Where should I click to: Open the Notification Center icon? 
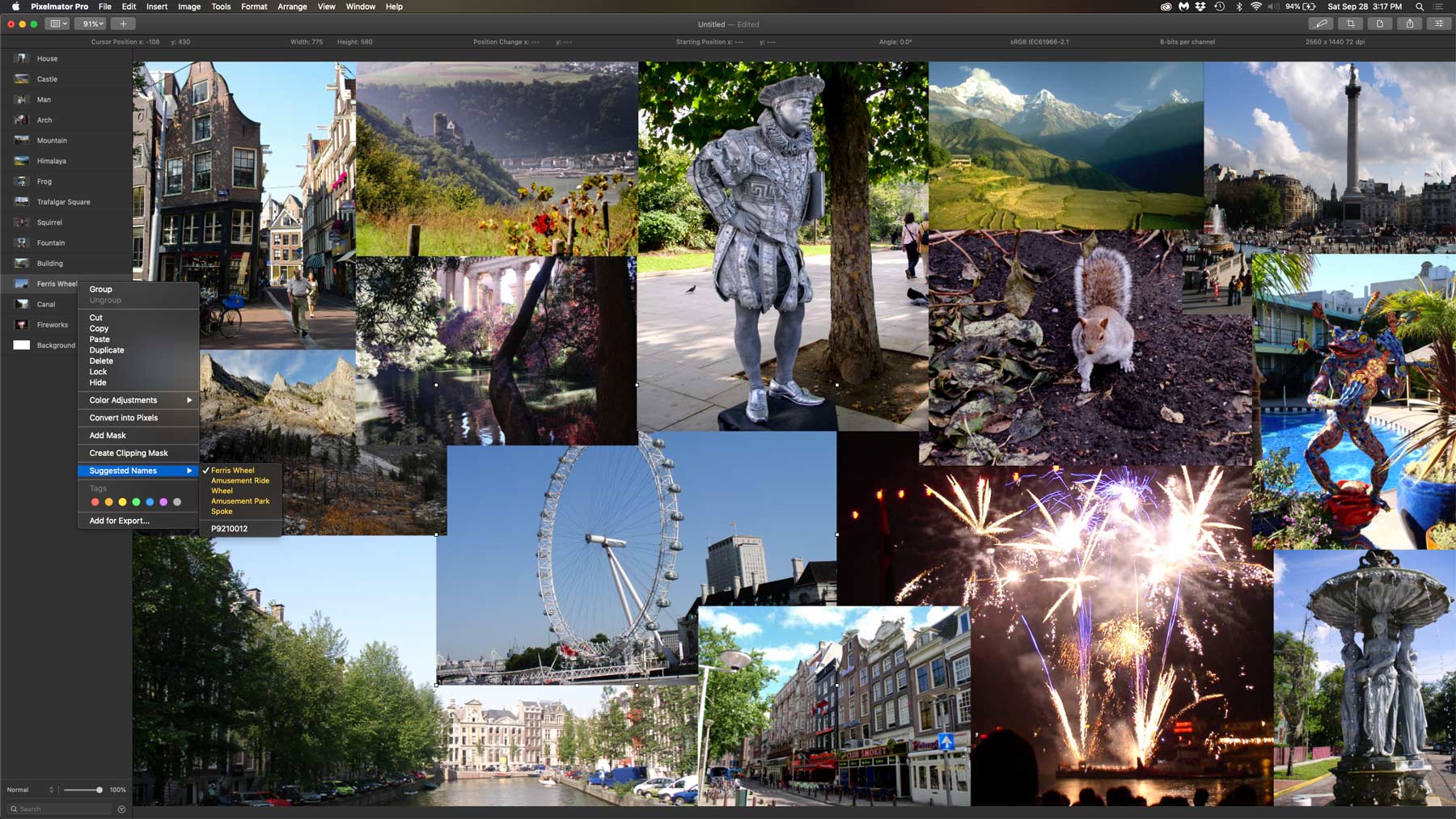(x=1438, y=6)
